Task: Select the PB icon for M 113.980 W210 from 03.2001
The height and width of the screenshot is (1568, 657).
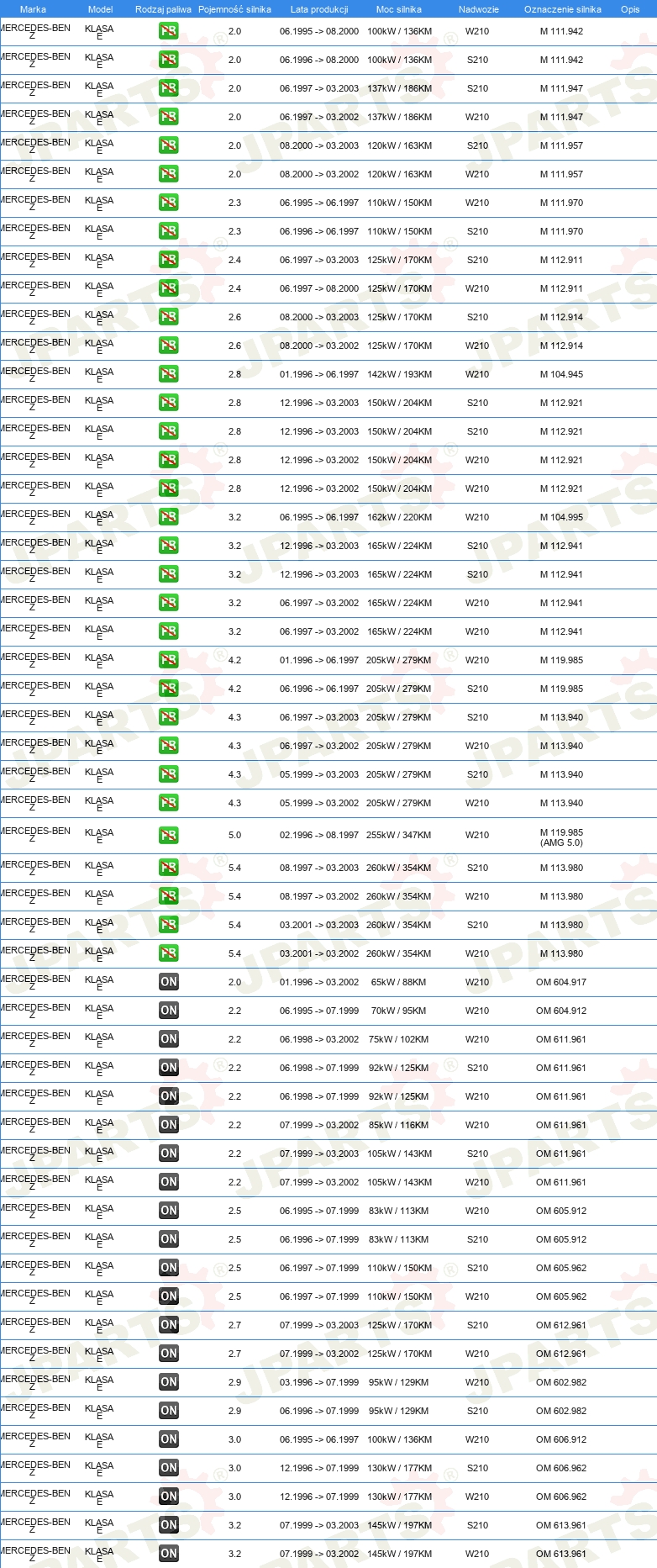Action: (169, 953)
